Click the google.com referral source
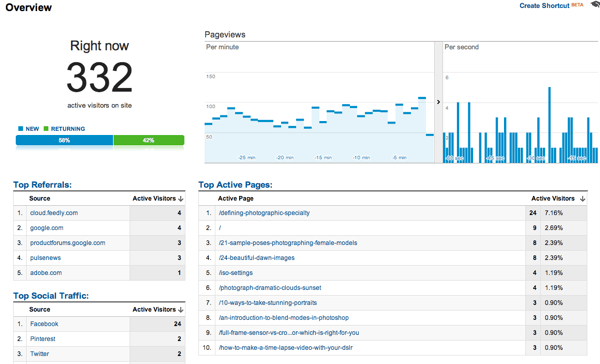 pos(47,228)
